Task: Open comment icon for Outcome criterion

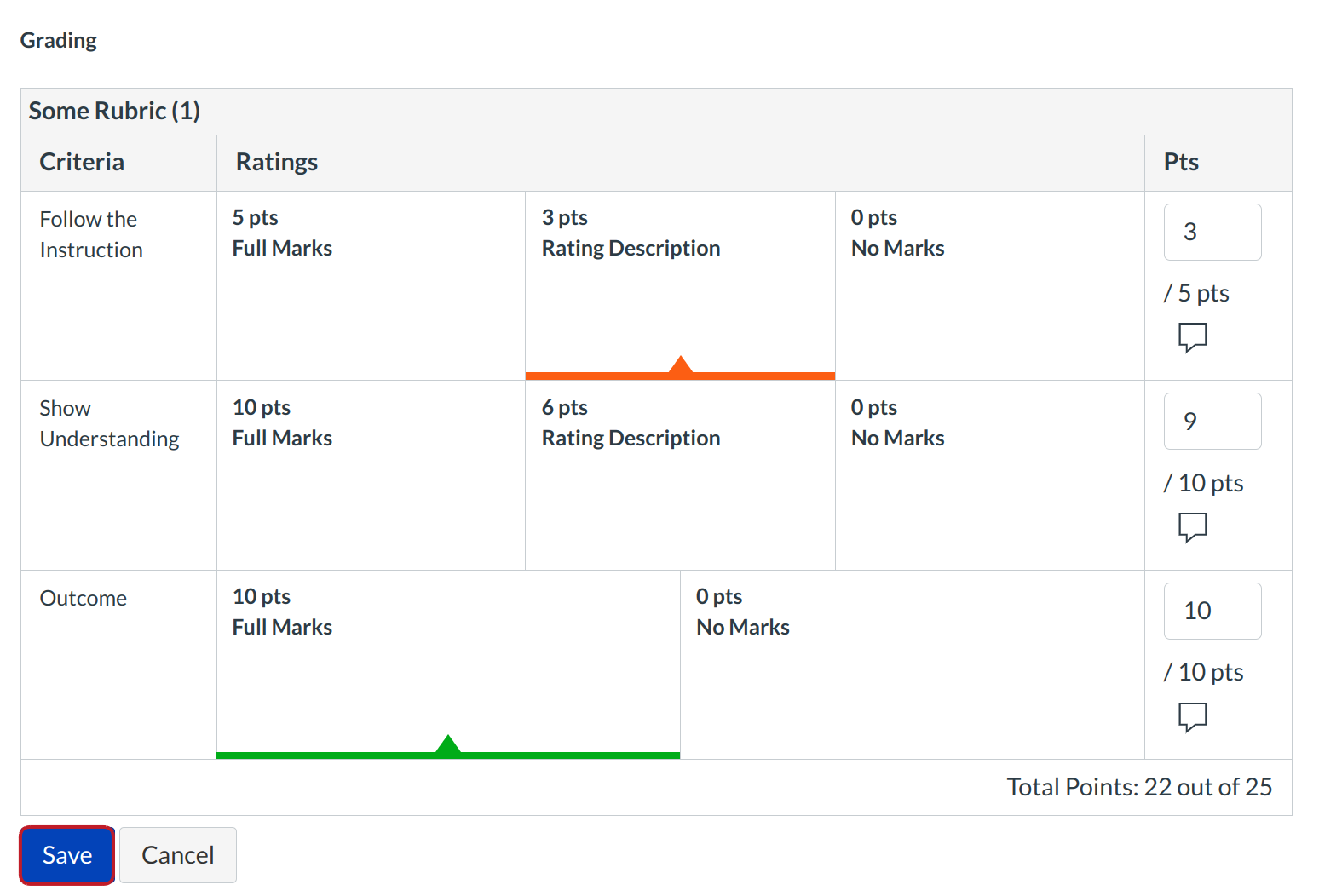Action: (1192, 716)
